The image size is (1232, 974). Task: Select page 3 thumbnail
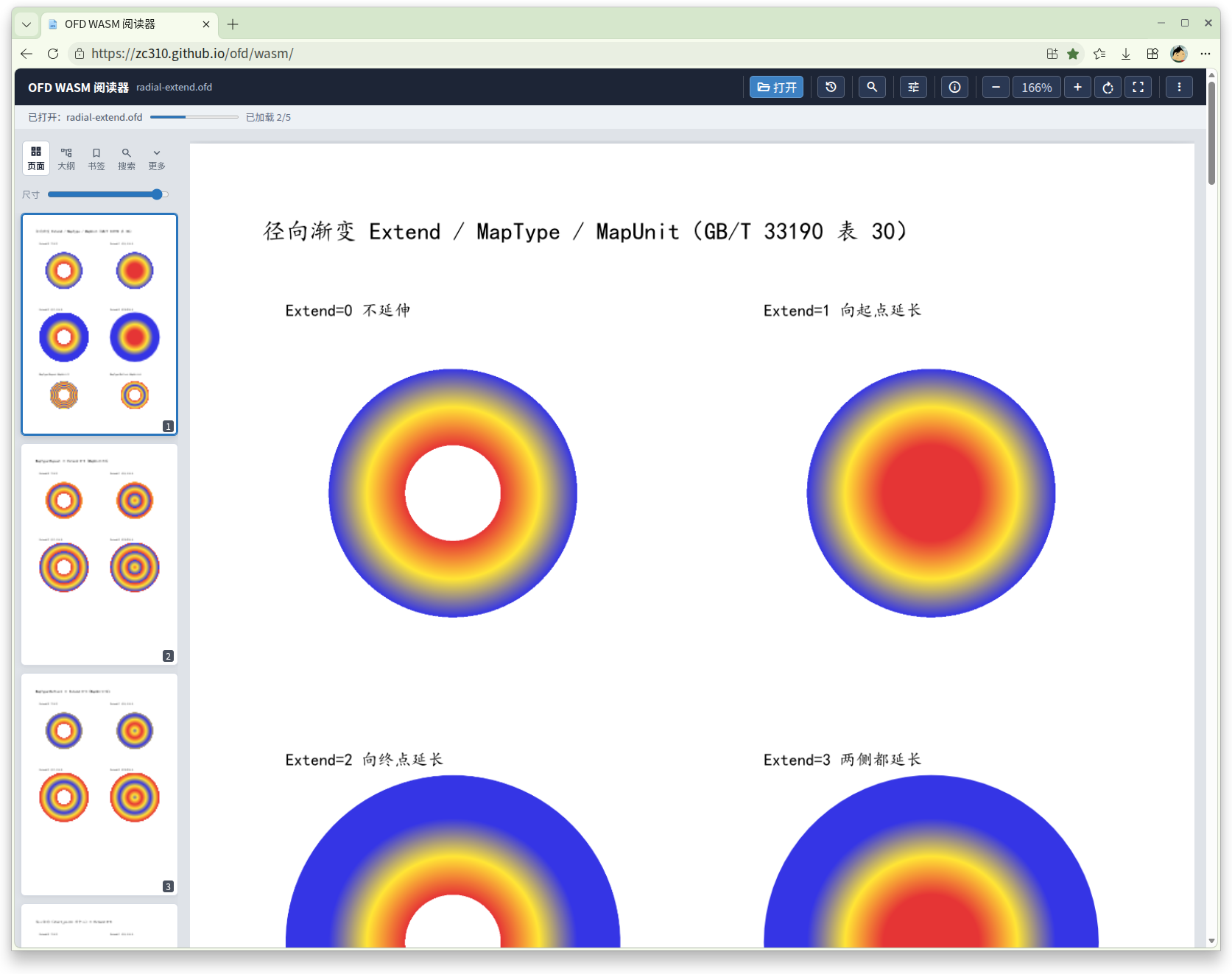pos(99,784)
